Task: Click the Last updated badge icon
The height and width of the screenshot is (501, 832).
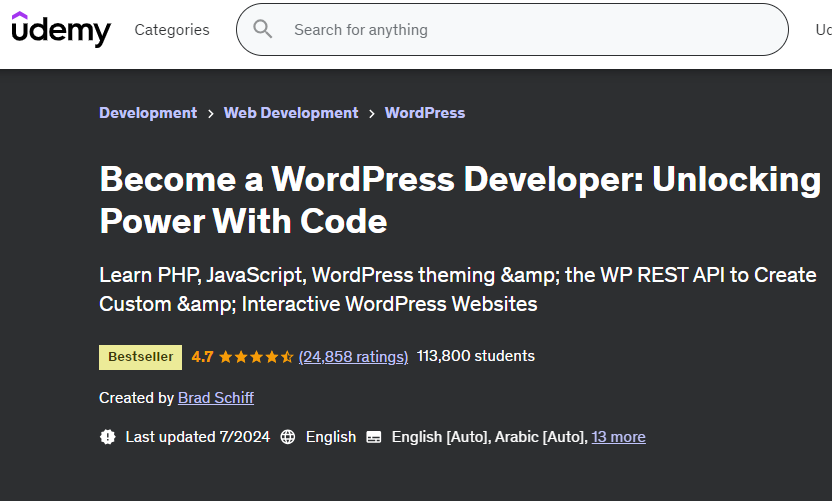Action: click(108, 437)
